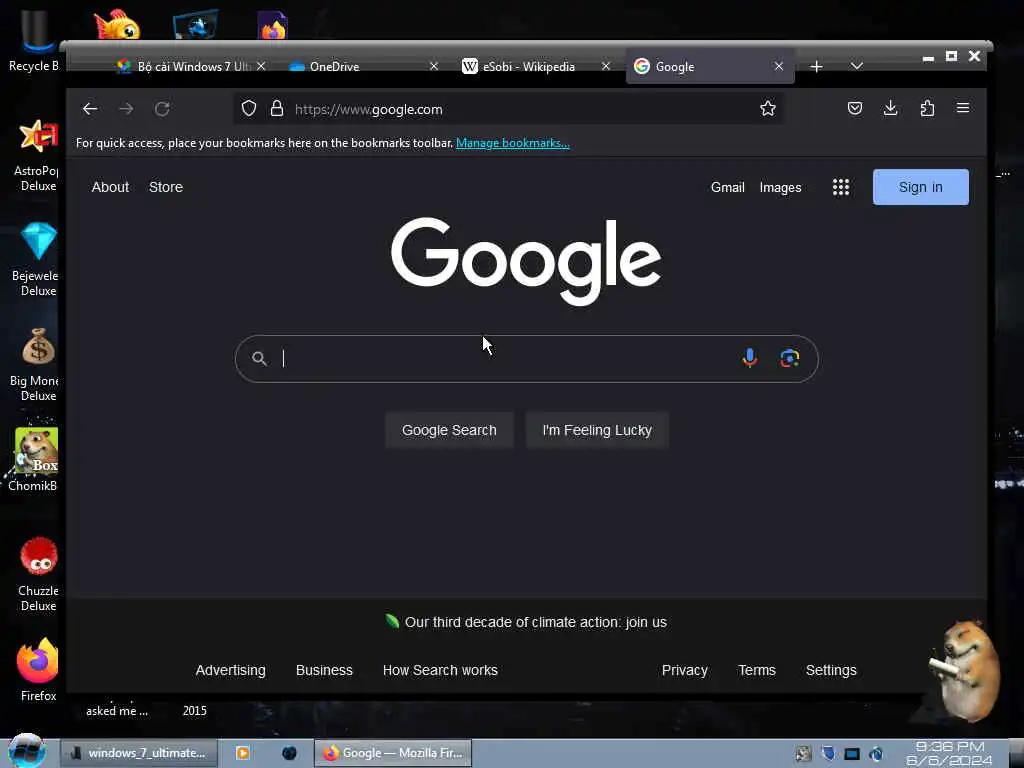This screenshot has width=1024, height=768.
Task: Start voice search with microphone icon
Action: (750, 358)
